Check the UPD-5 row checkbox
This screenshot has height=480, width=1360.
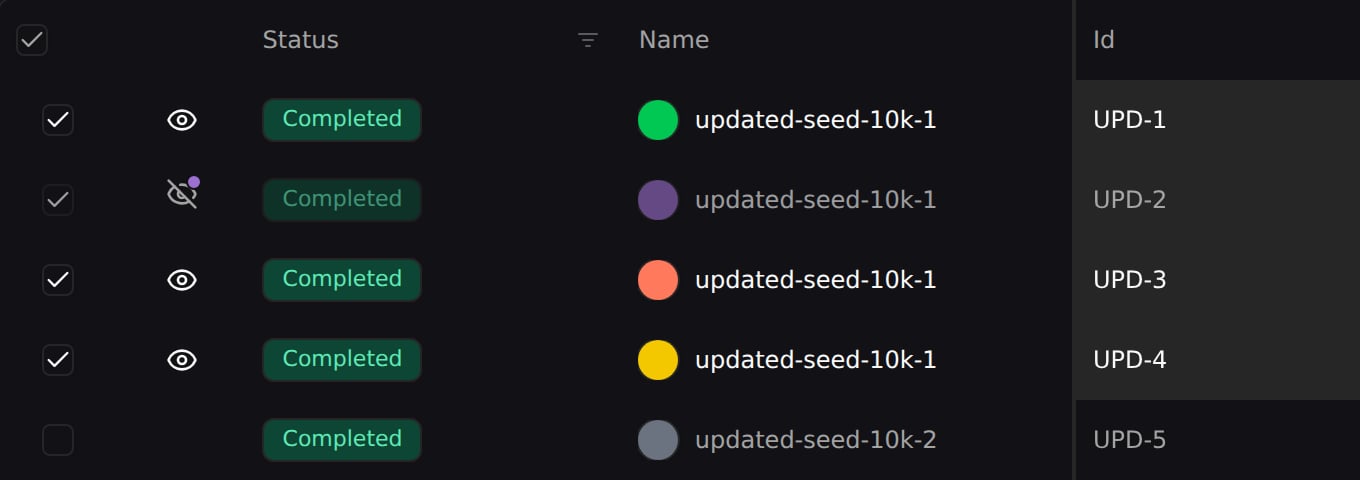point(58,440)
